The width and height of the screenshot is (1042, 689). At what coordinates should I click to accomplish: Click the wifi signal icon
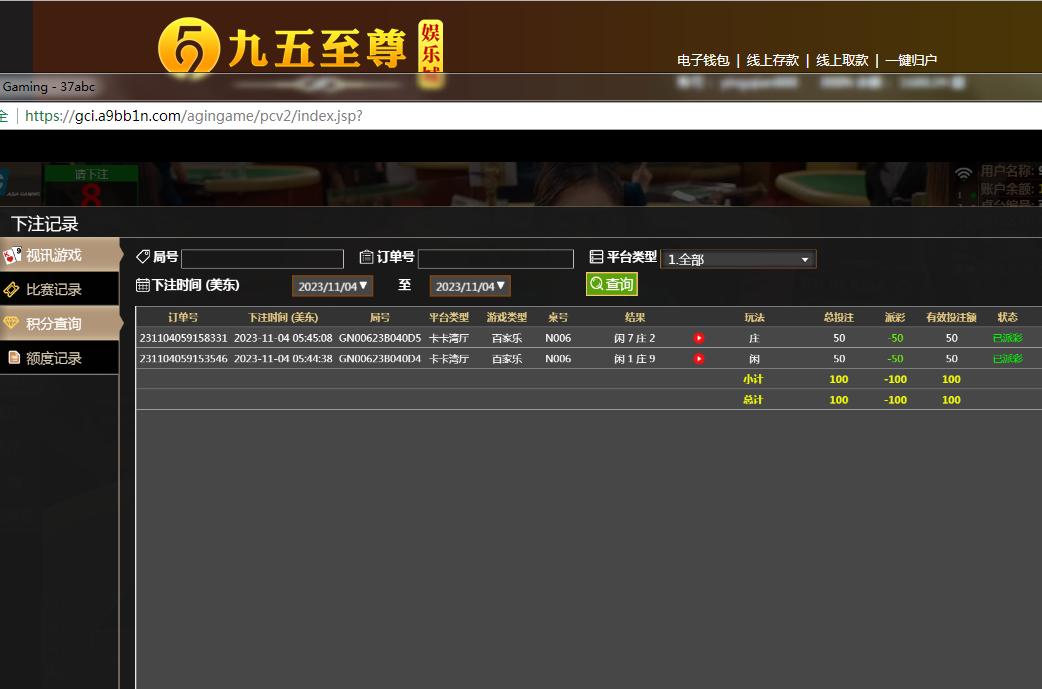tap(964, 174)
